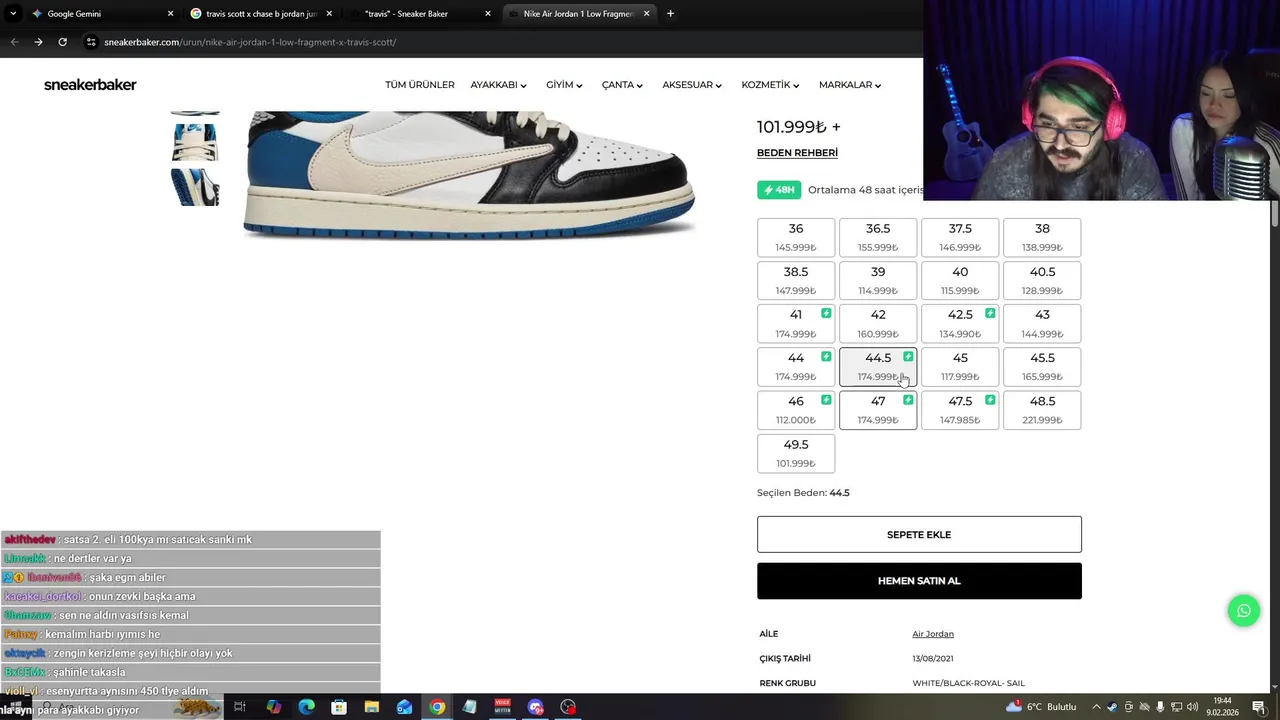Viewport: 1280px width, 720px height.
Task: Select size 36
Action: point(796,237)
